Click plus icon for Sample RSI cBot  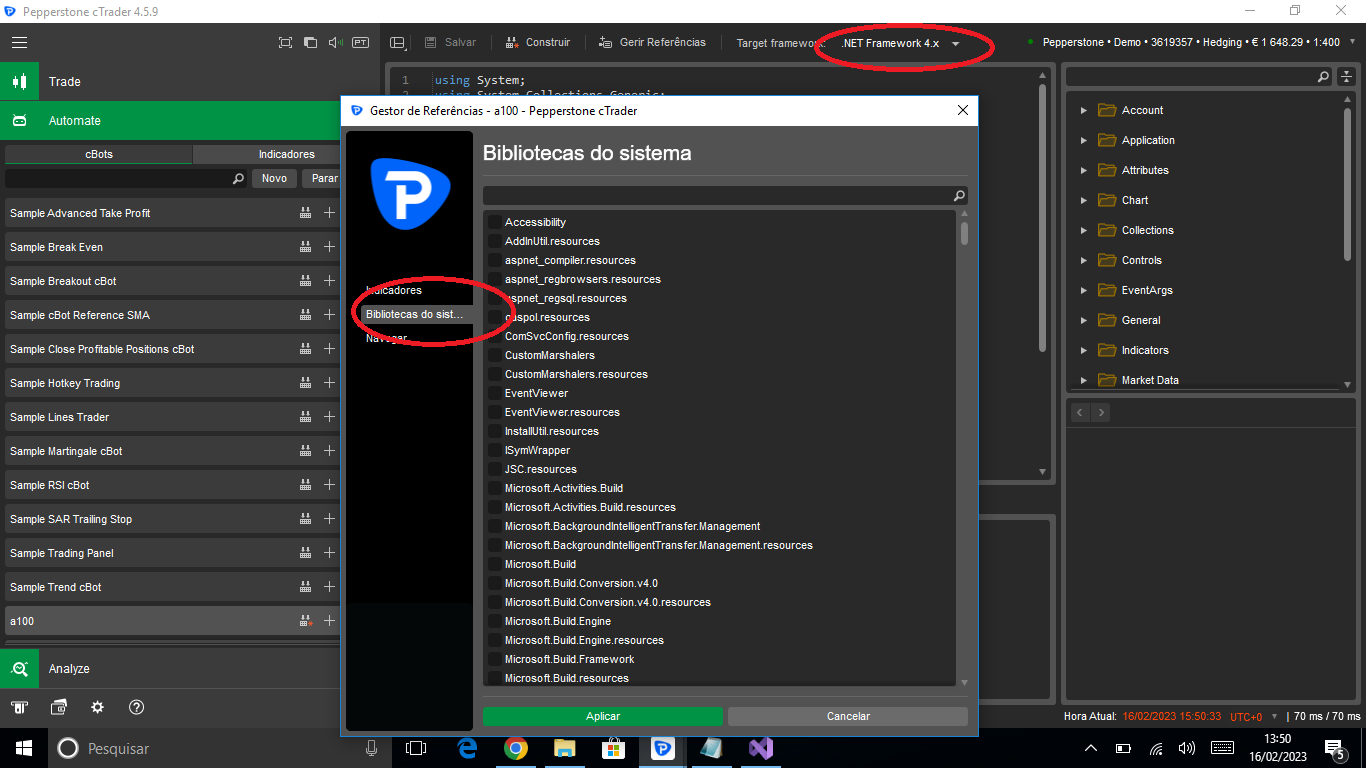[x=329, y=485]
